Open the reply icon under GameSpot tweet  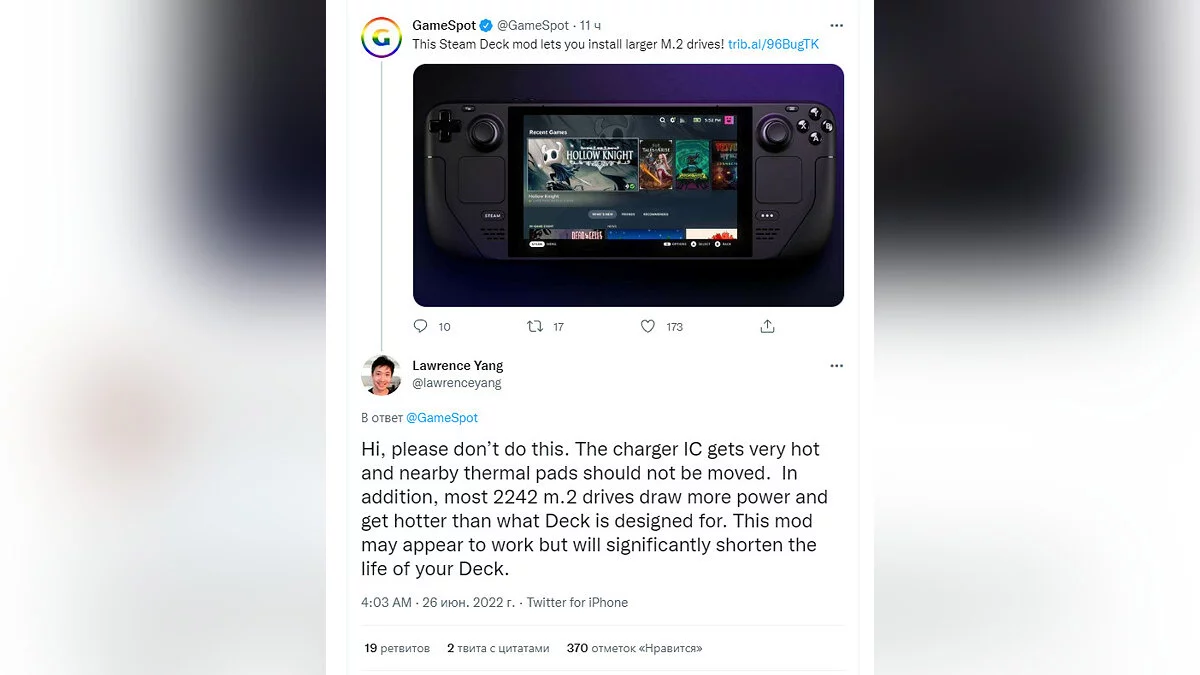[x=420, y=326]
